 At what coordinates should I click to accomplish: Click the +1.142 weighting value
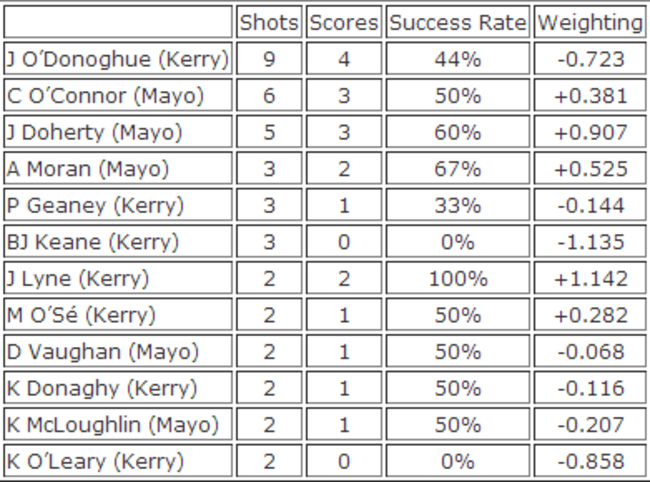point(589,278)
